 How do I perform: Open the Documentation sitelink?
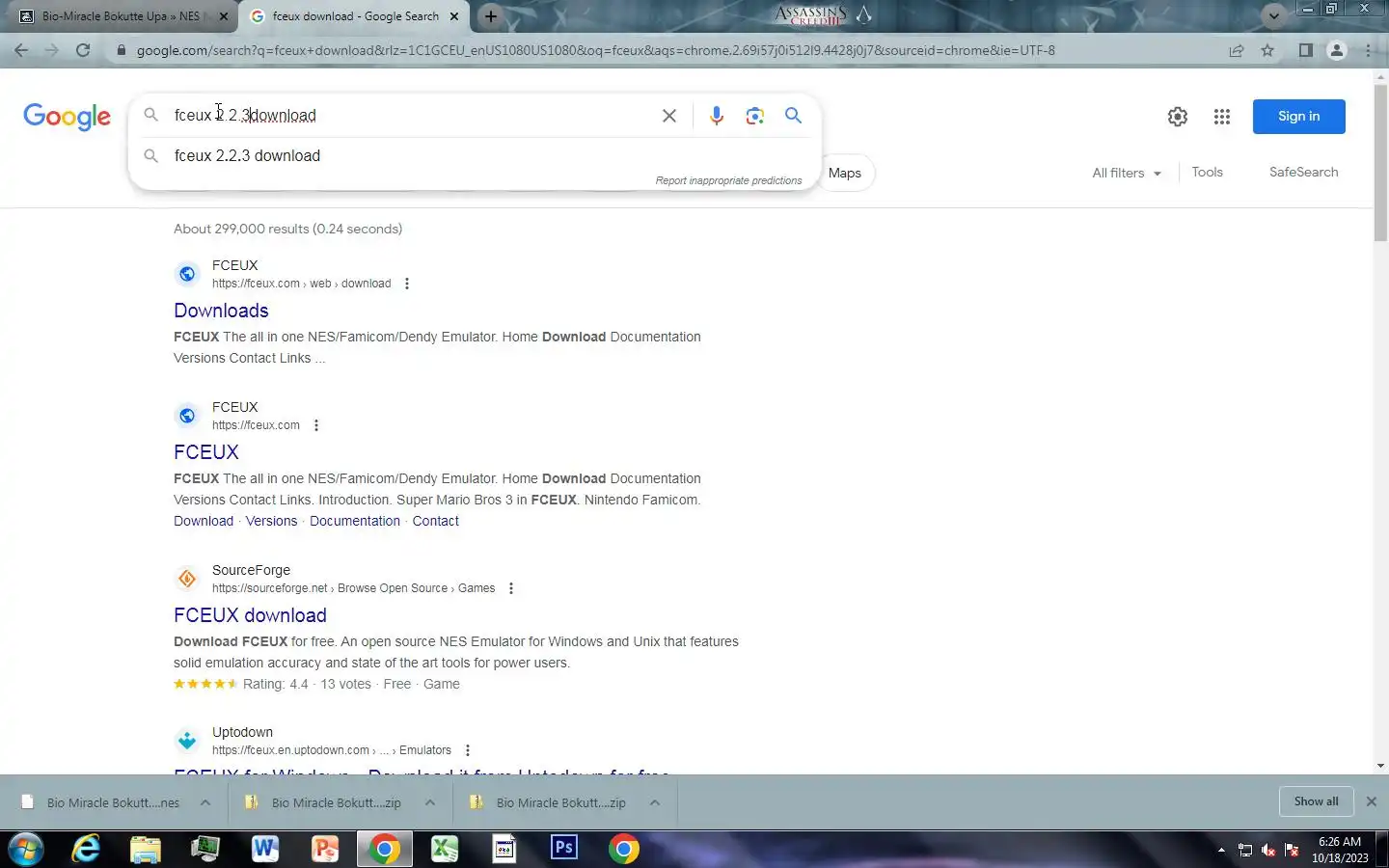[x=355, y=521]
